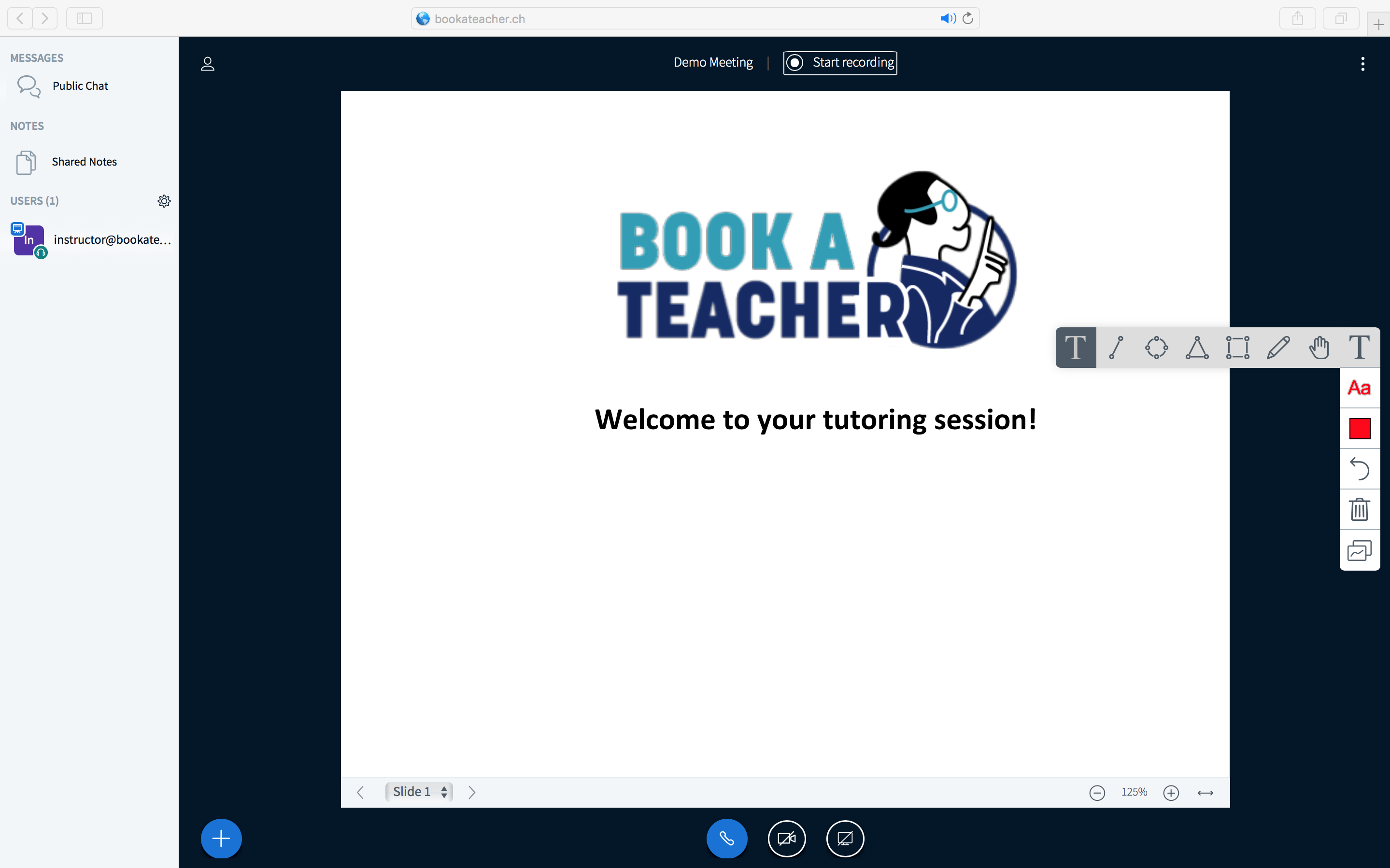
Task: Toggle the browser sidebar
Action: pyautogui.click(x=85, y=18)
